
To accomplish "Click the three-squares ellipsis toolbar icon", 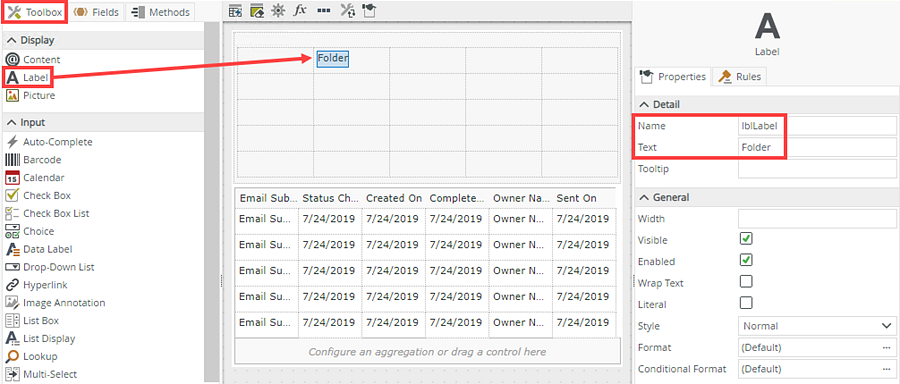I will click(x=324, y=11).
